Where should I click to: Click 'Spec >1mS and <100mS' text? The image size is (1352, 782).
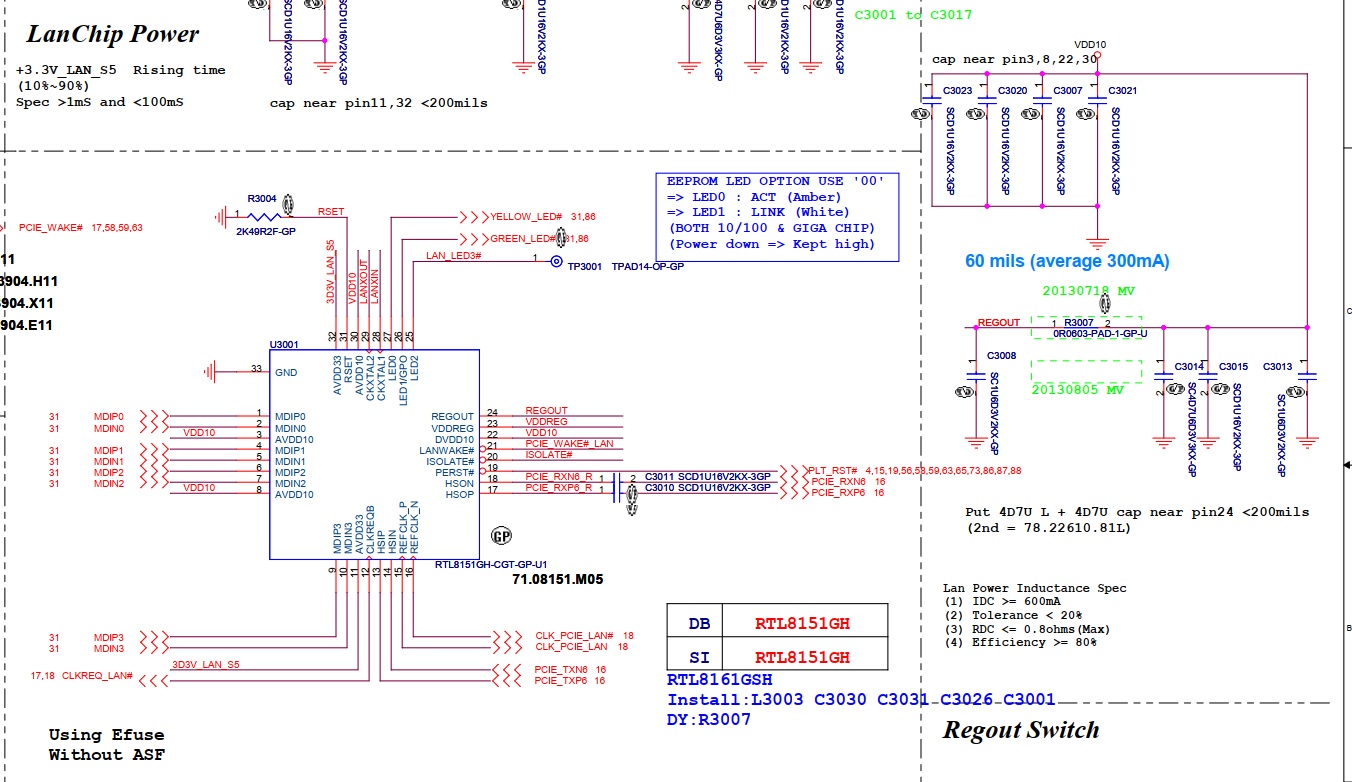99,102
